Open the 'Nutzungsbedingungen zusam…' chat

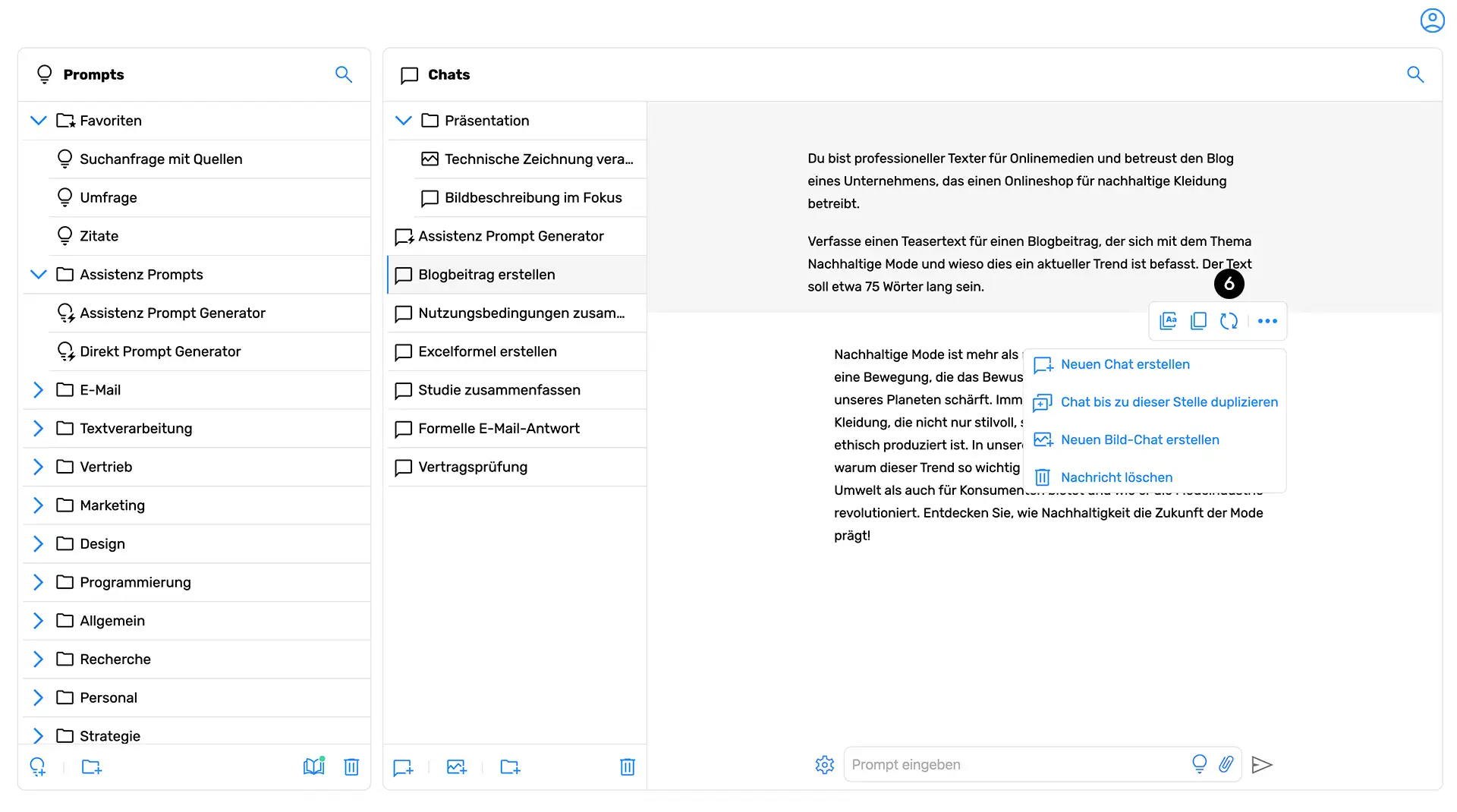[x=517, y=313]
